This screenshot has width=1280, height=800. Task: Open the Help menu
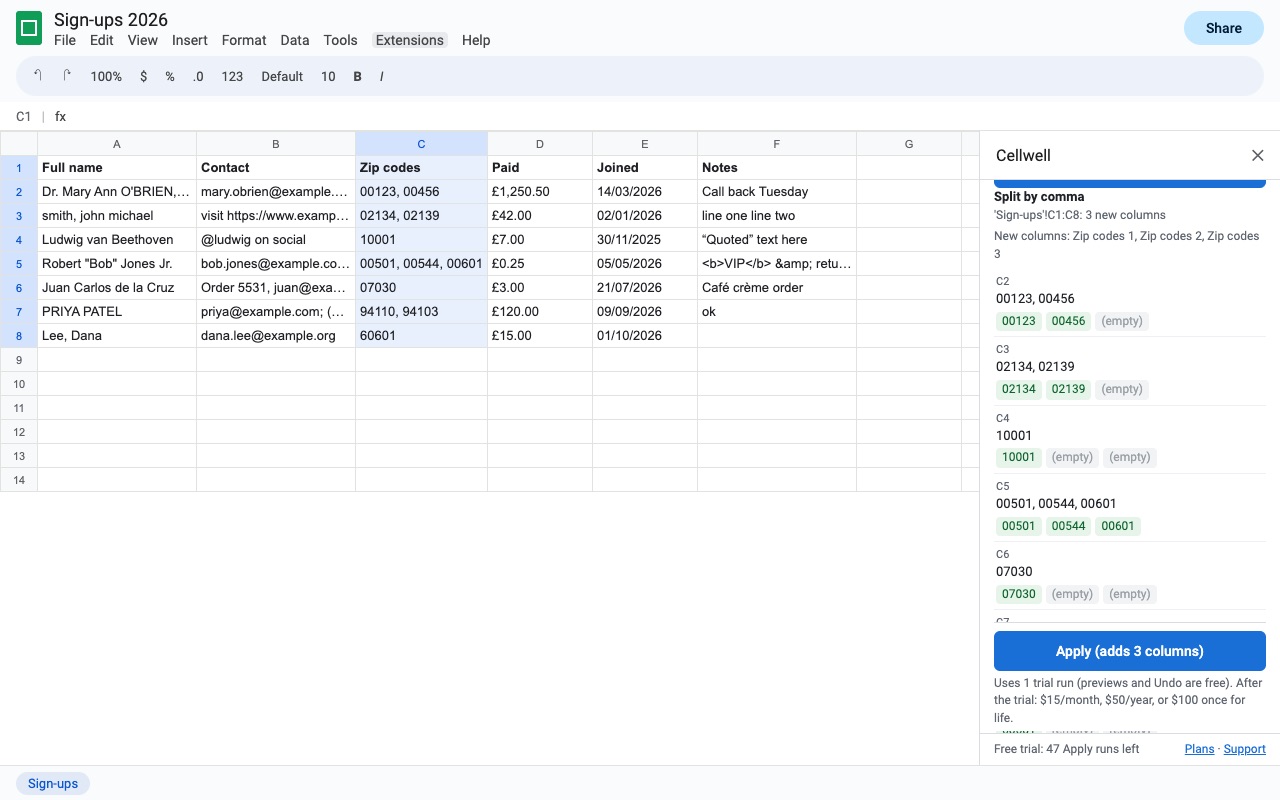(476, 40)
